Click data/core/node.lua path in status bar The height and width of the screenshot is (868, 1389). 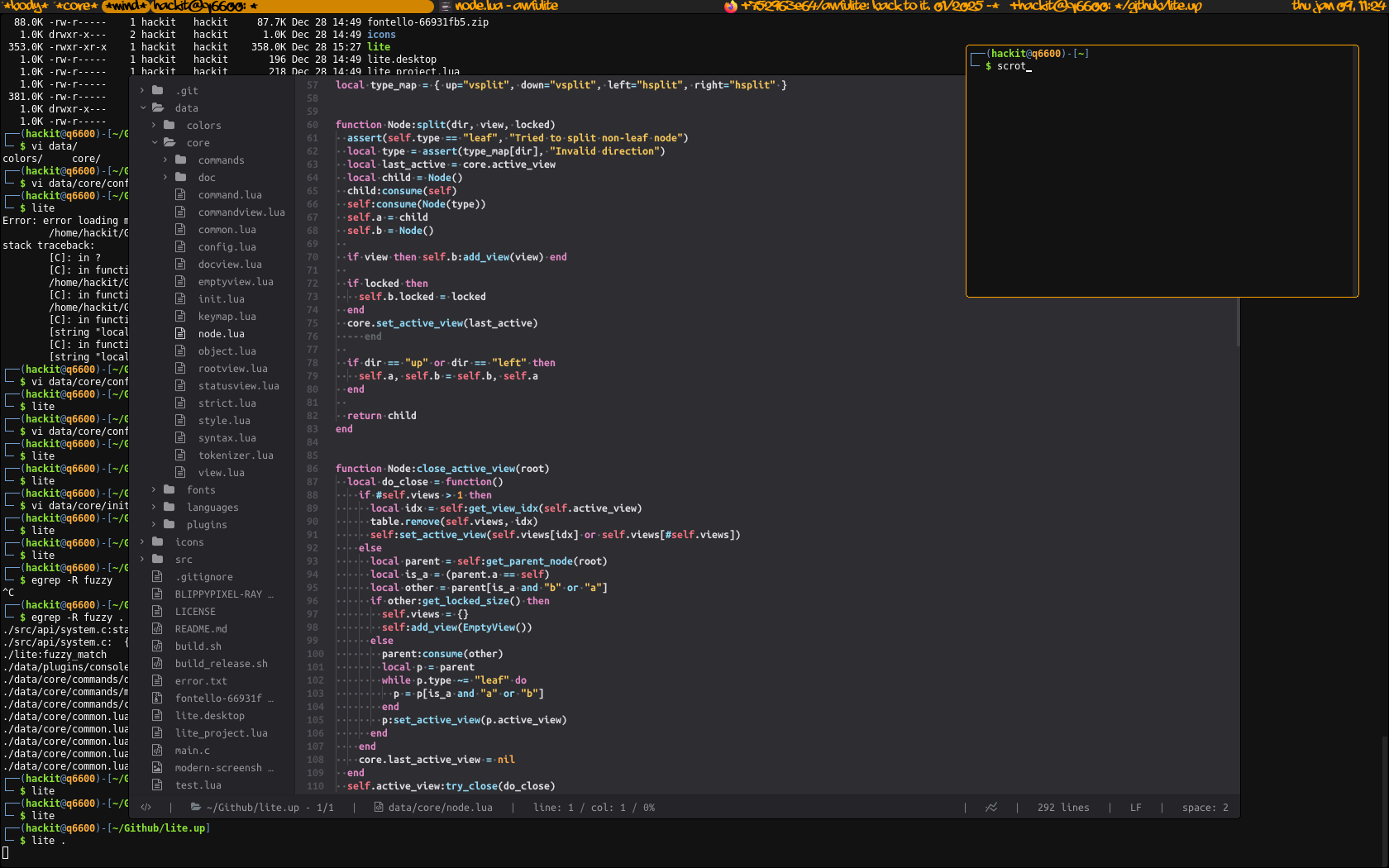[x=433, y=808]
